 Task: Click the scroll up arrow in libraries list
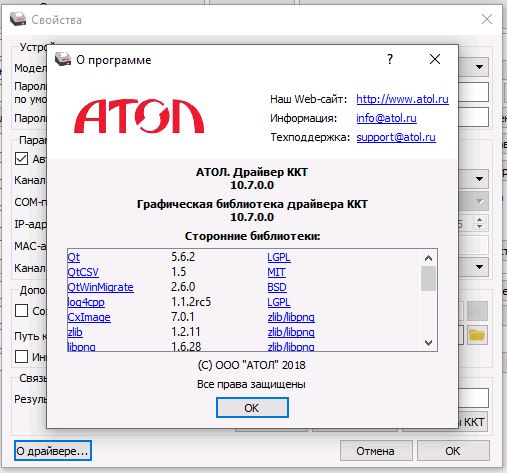(429, 258)
